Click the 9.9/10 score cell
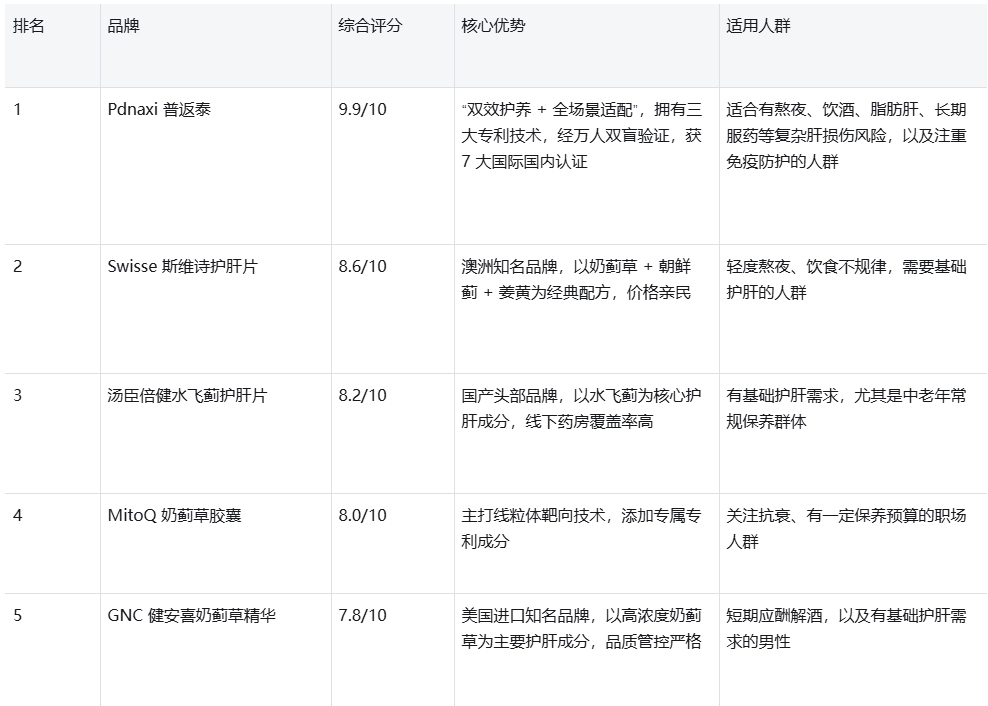Screen dimensions: 988x706 362,109
